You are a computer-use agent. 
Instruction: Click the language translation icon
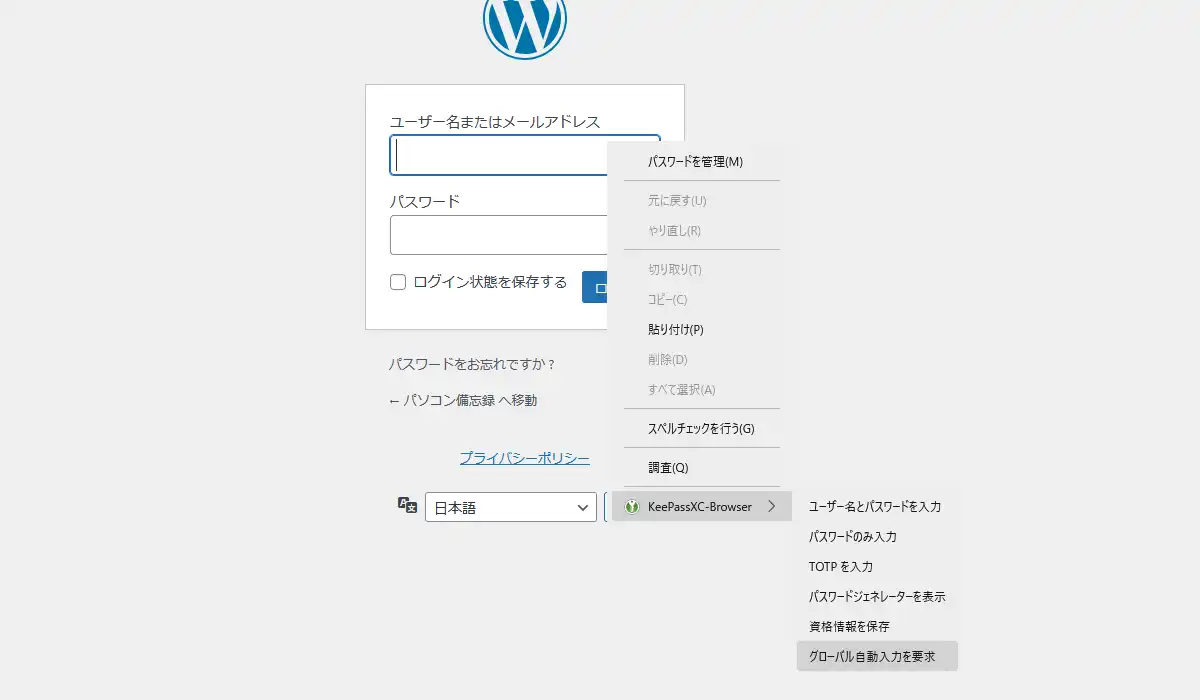[x=407, y=505]
